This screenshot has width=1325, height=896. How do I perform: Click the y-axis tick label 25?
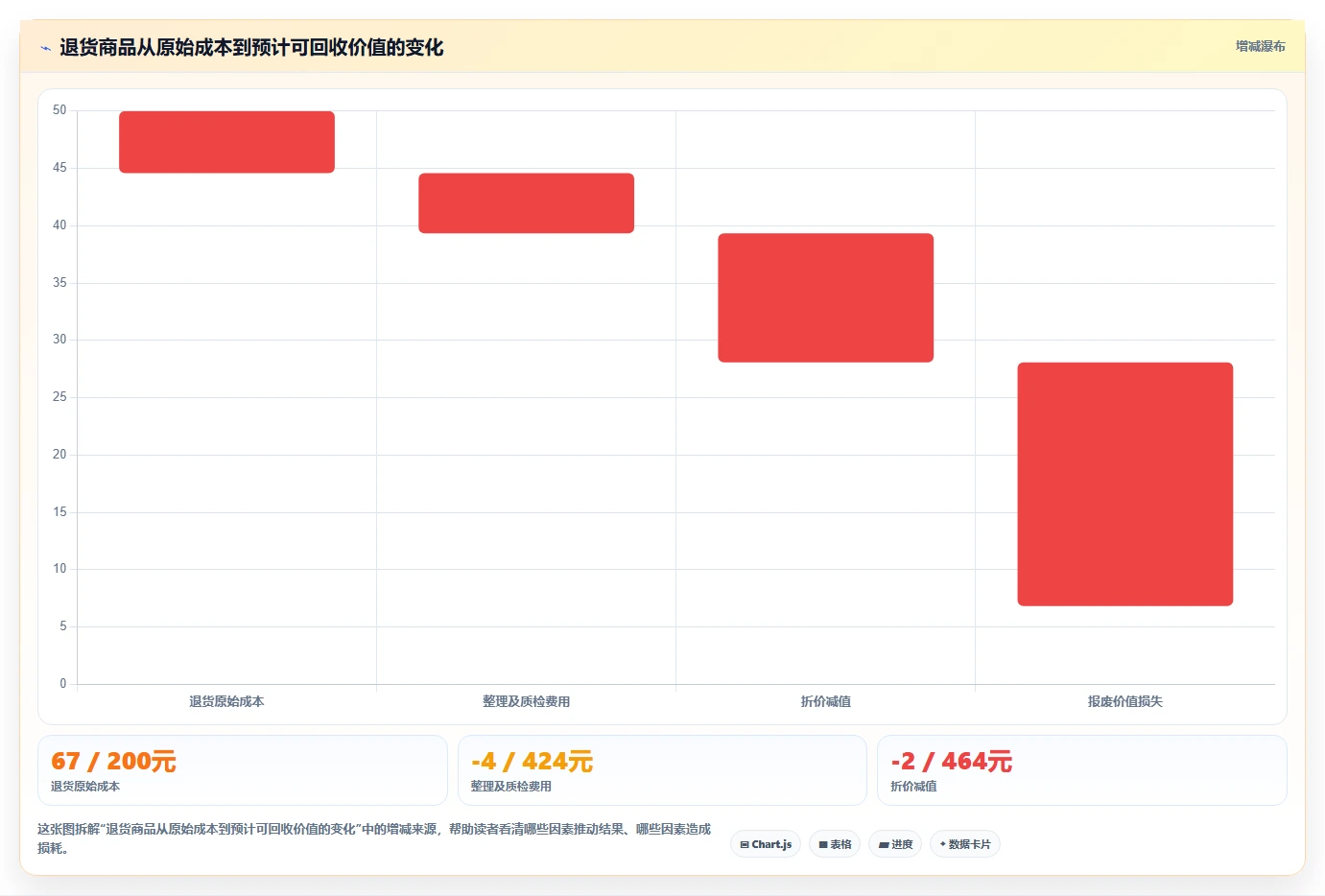(x=59, y=397)
